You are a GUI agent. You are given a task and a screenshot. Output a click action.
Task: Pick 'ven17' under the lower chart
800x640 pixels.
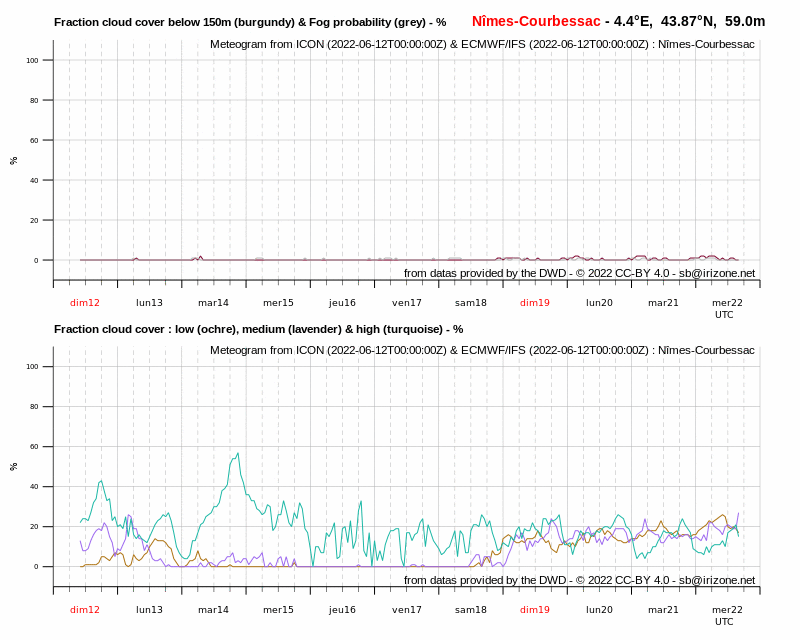[x=407, y=609]
